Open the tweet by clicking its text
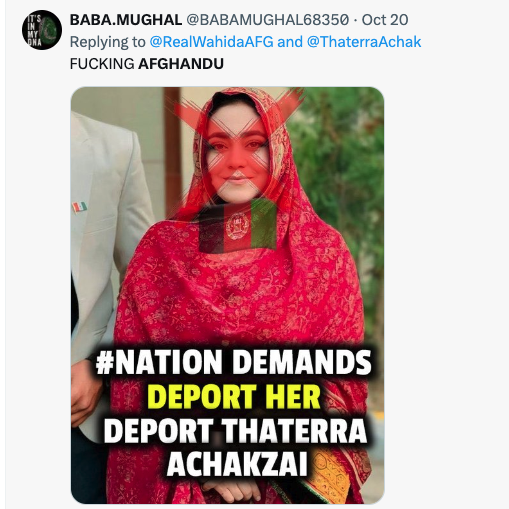 tap(147, 64)
